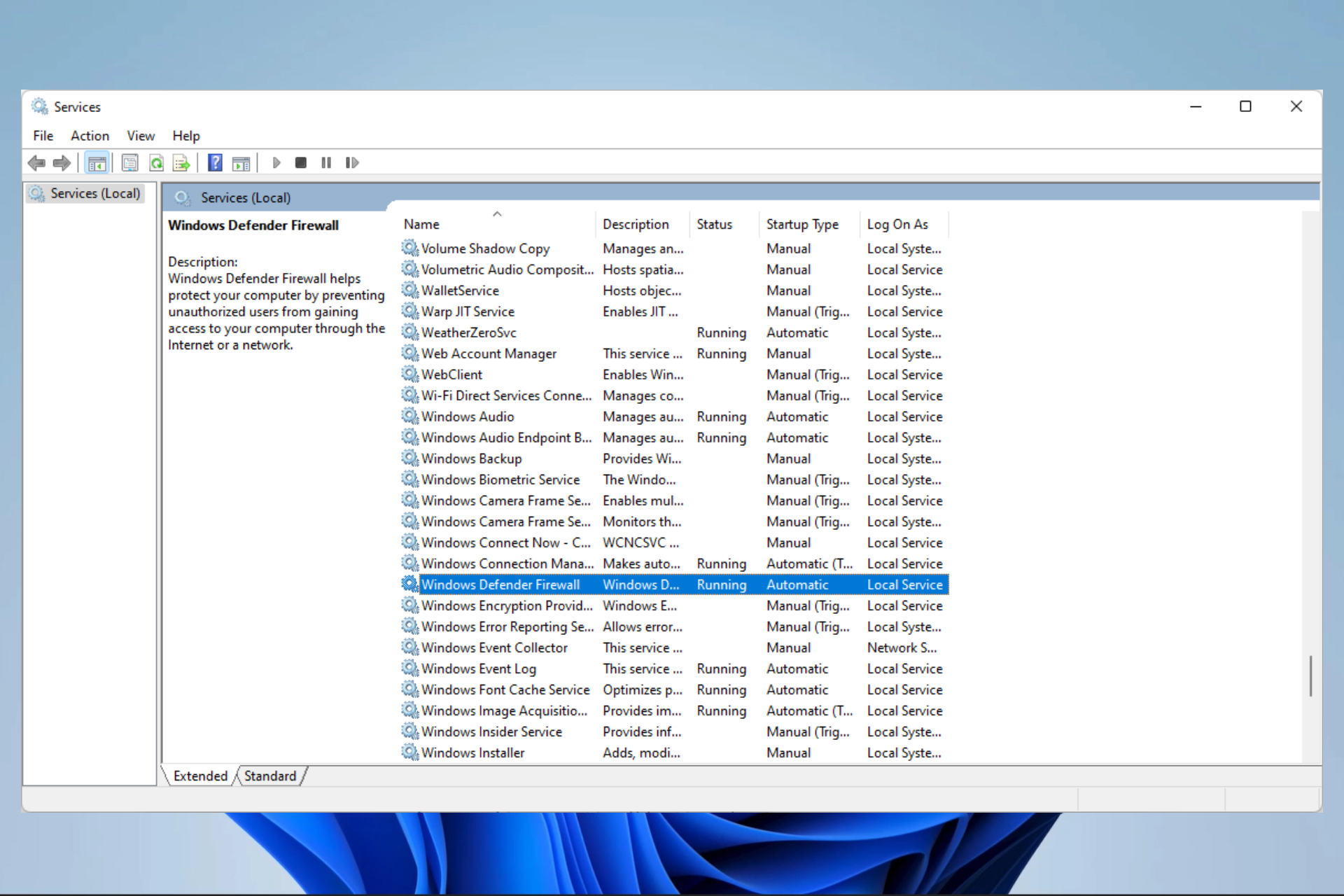Select the Windows Insider Service row

[x=674, y=731]
